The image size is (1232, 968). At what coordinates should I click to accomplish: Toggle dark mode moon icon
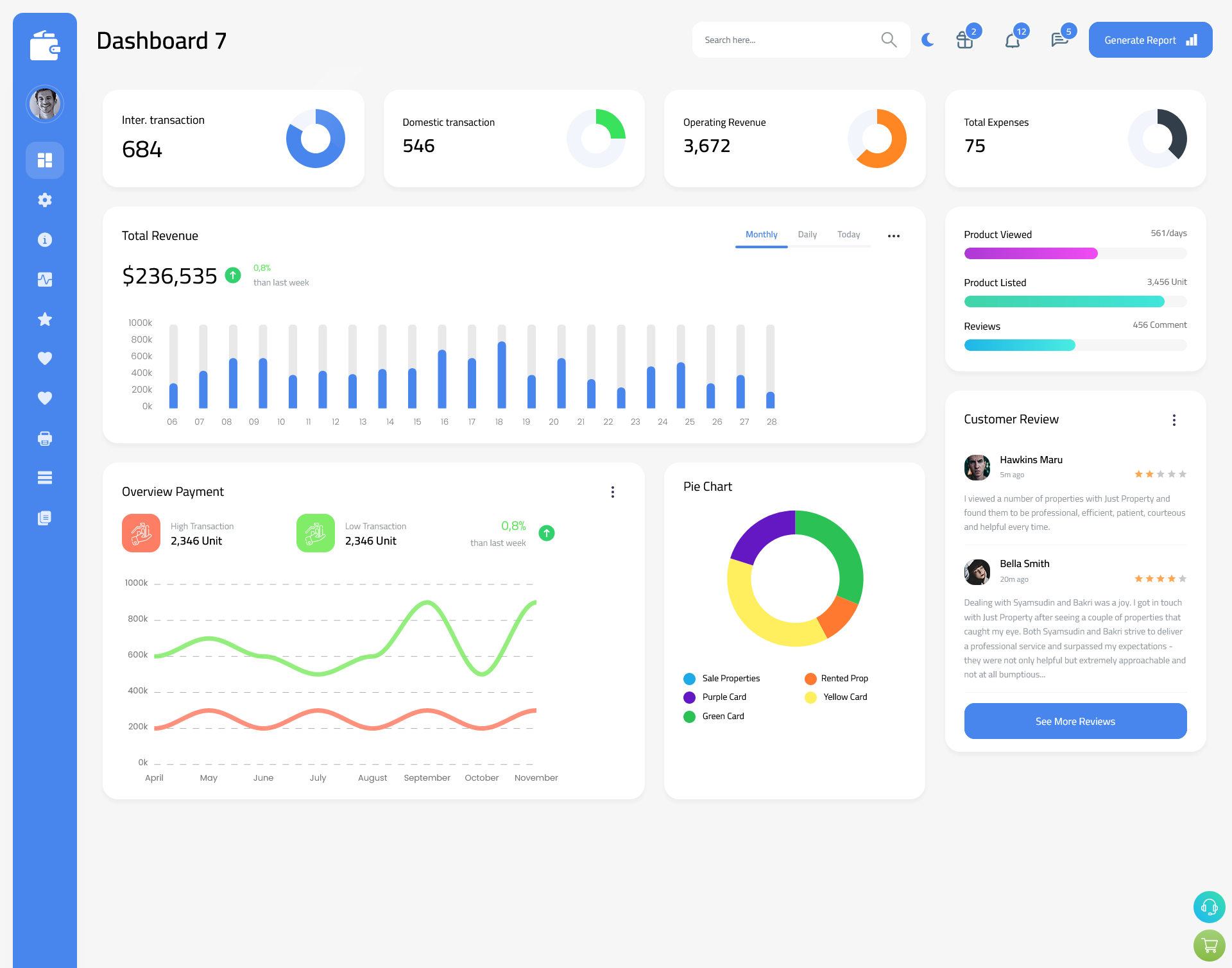[x=927, y=40]
